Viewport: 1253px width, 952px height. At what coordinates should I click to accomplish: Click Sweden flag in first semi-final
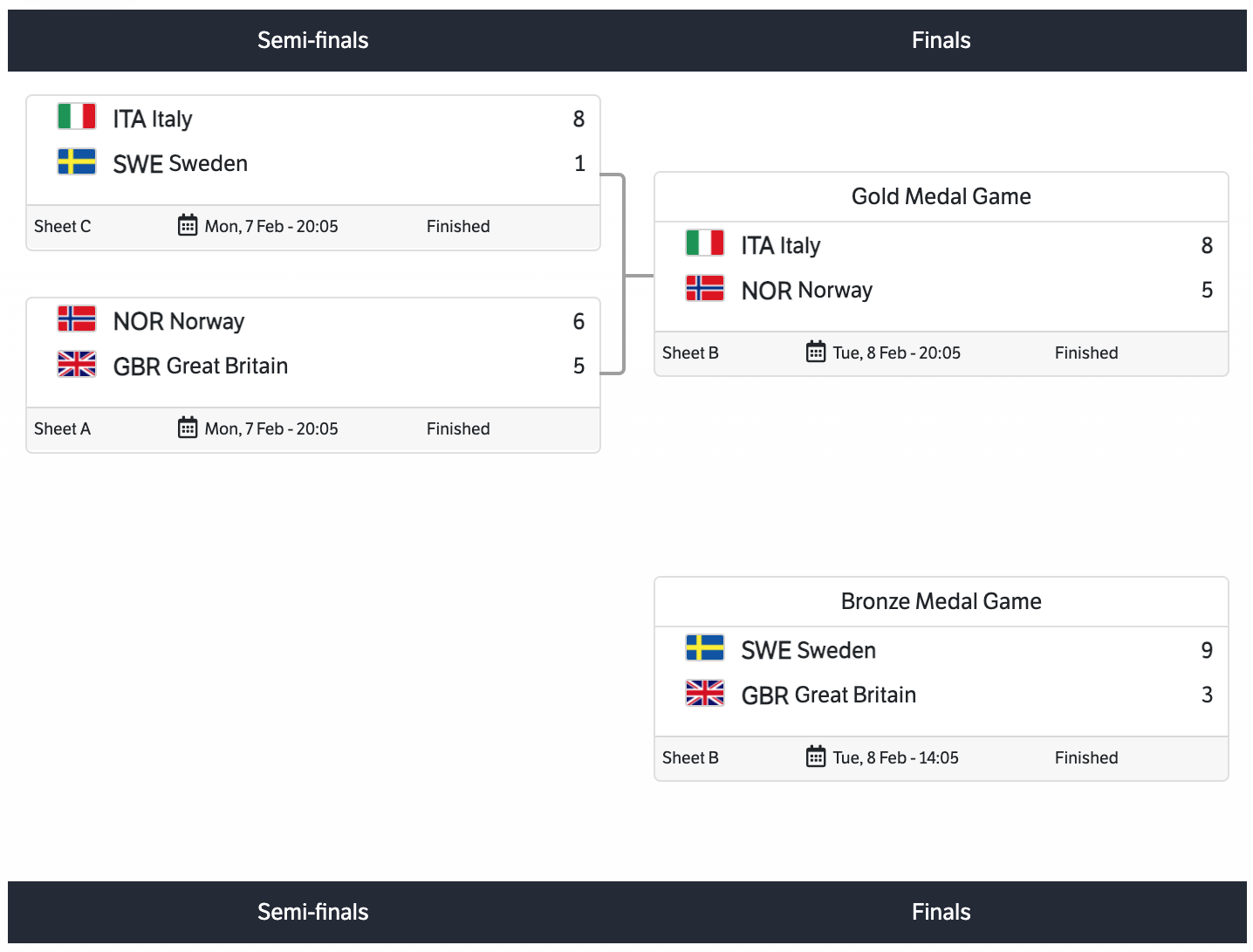77,161
